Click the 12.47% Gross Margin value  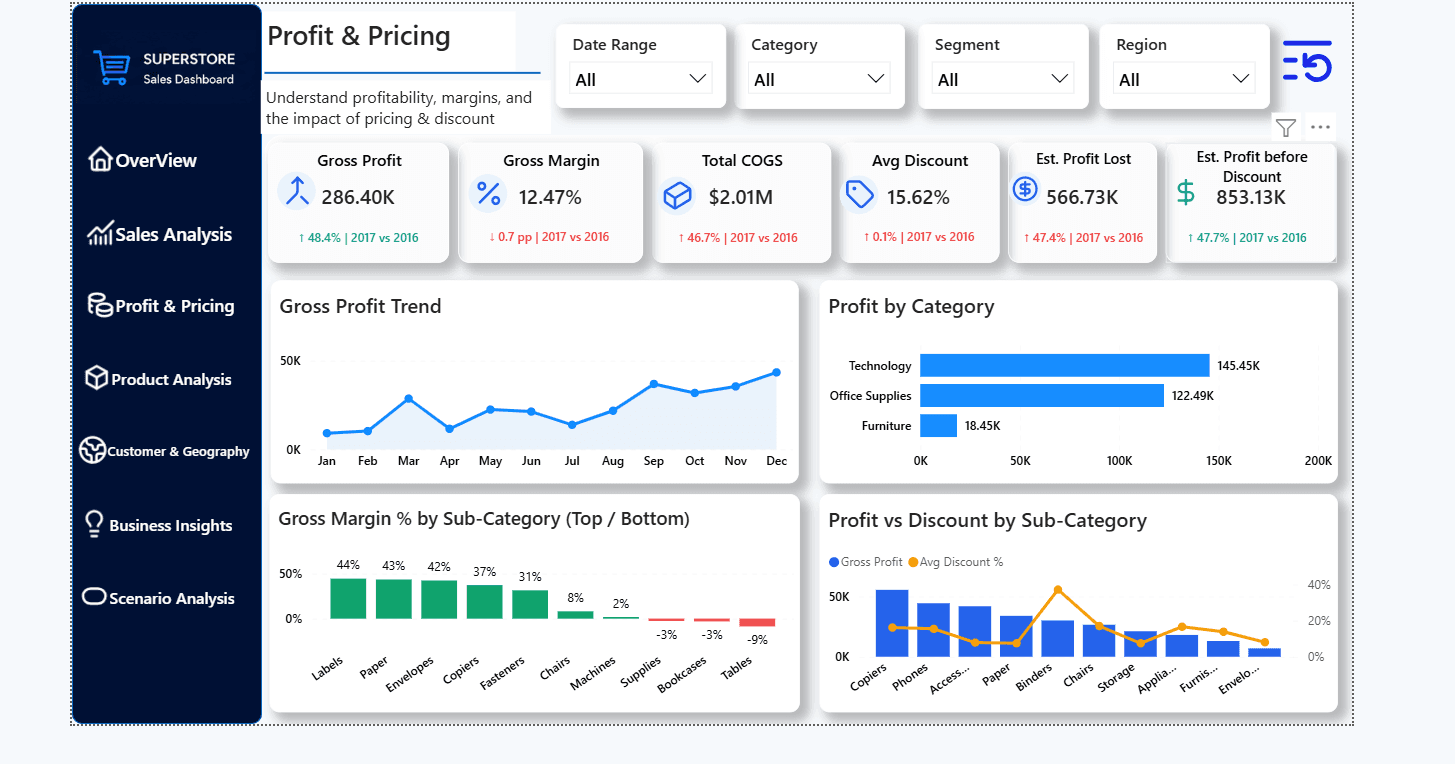point(550,197)
